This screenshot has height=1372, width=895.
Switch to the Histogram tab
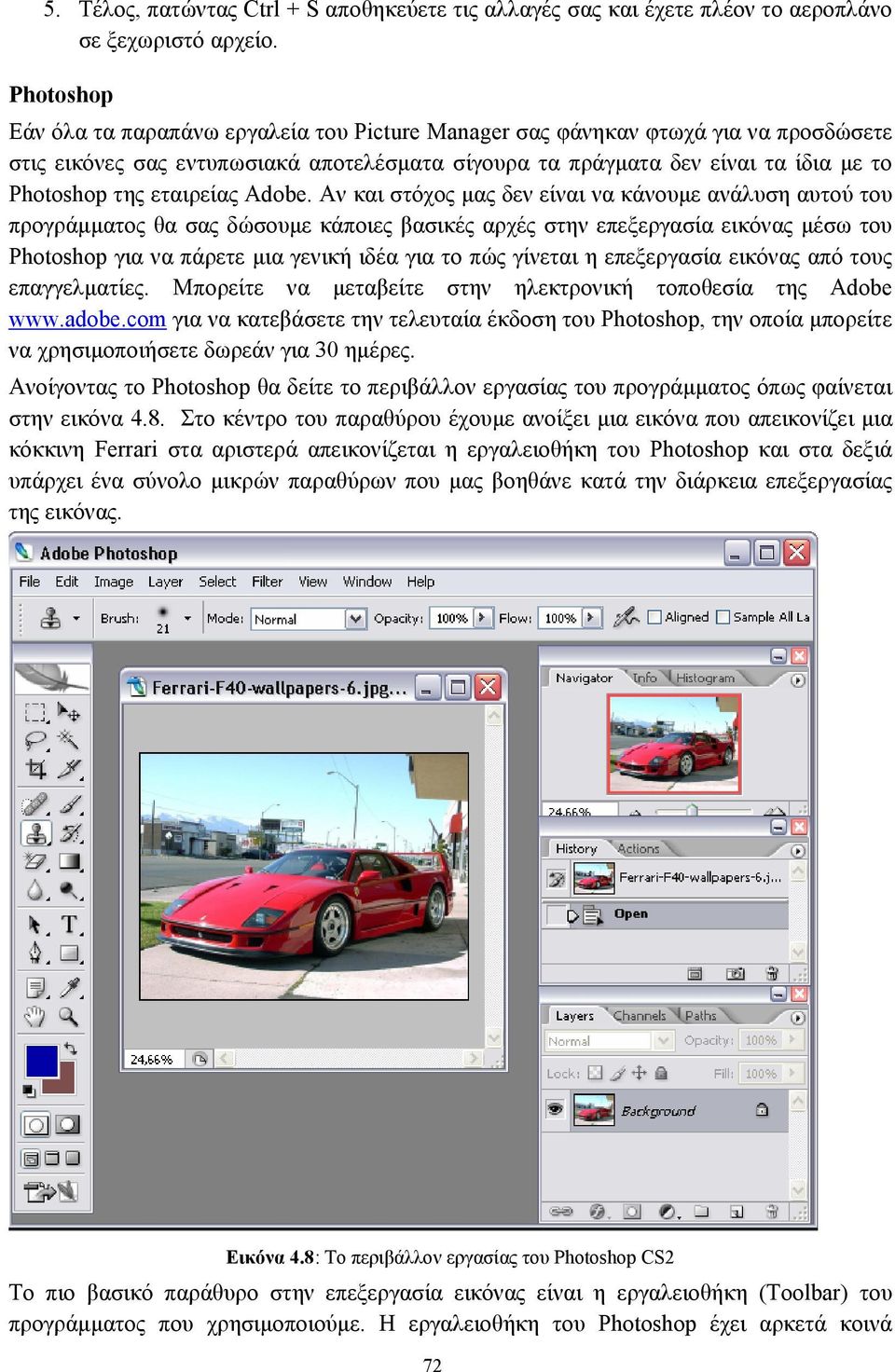(x=705, y=679)
